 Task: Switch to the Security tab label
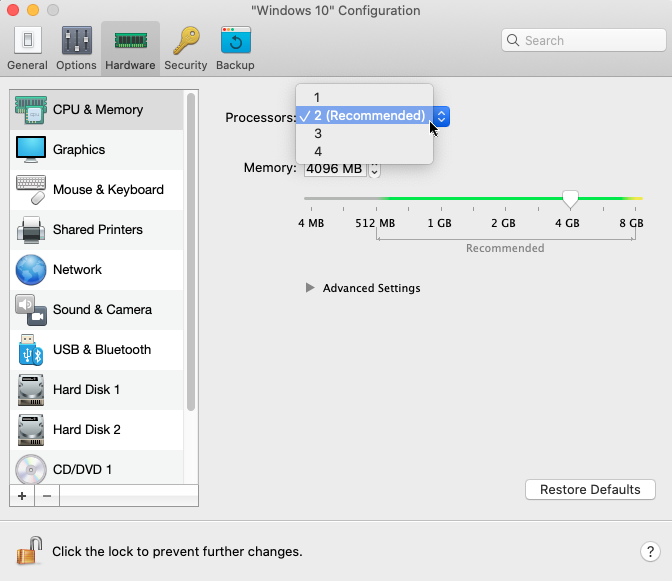point(186,65)
